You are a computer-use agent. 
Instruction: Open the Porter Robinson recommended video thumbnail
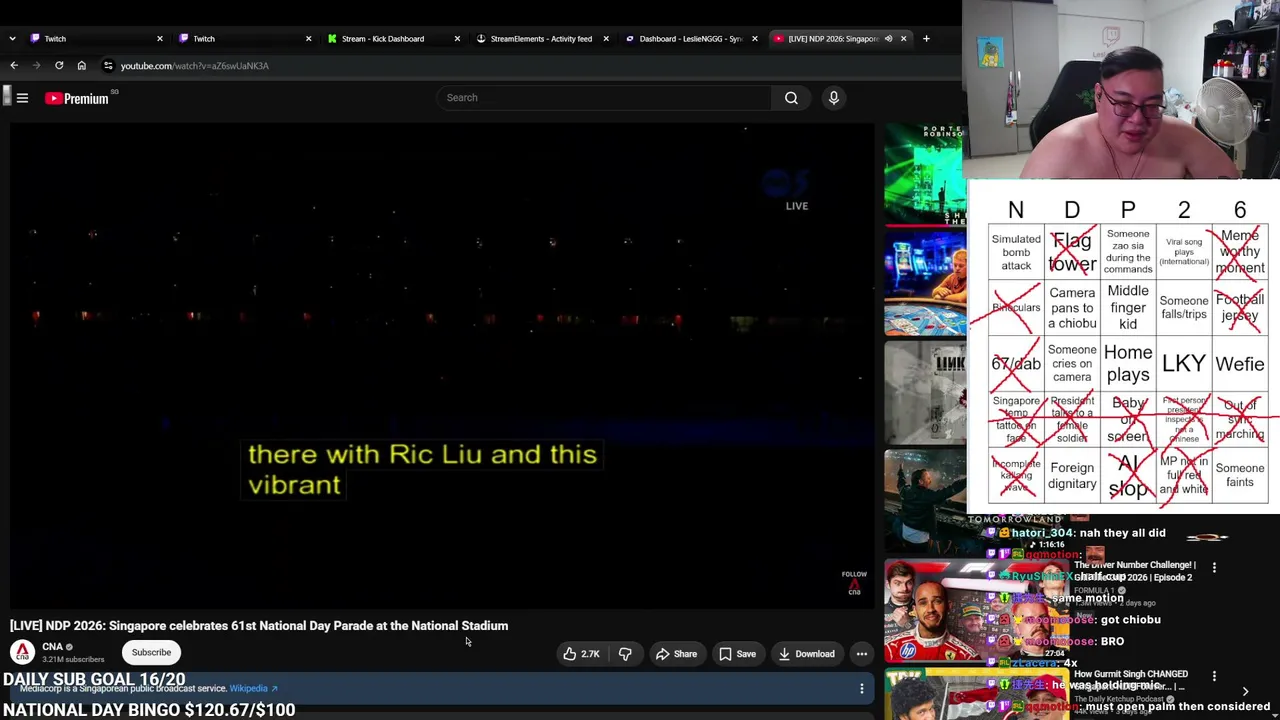click(924, 173)
